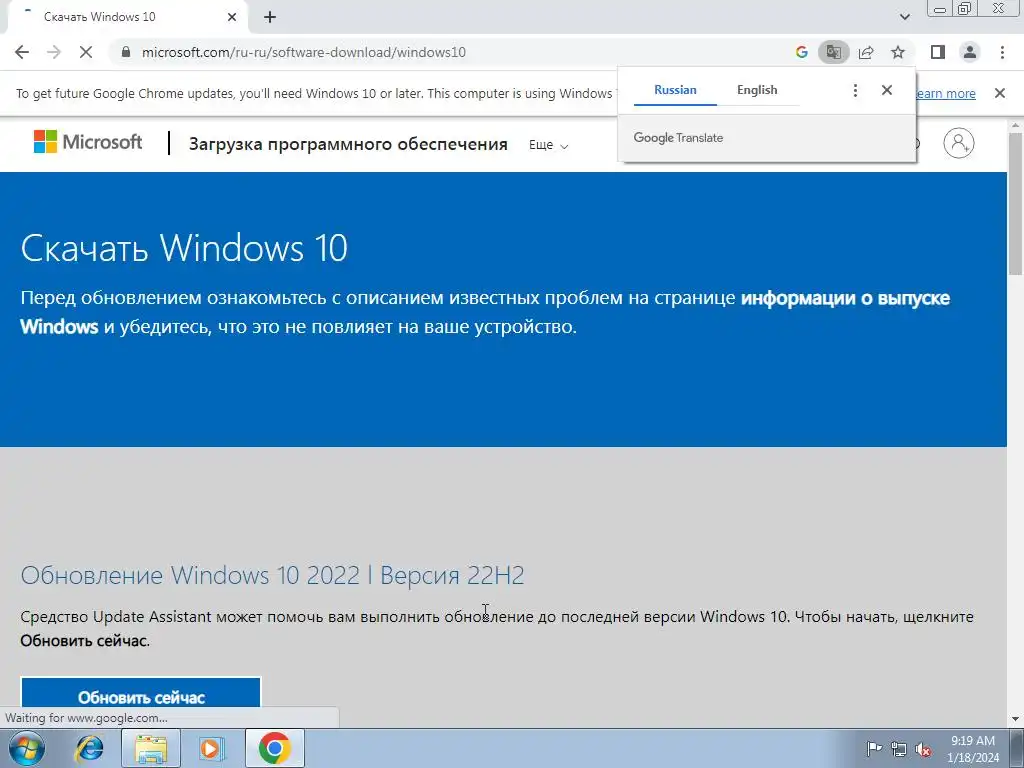Open the Windows Start menu
Screen dimensions: 1024x768
pyautogui.click(x=25, y=748)
